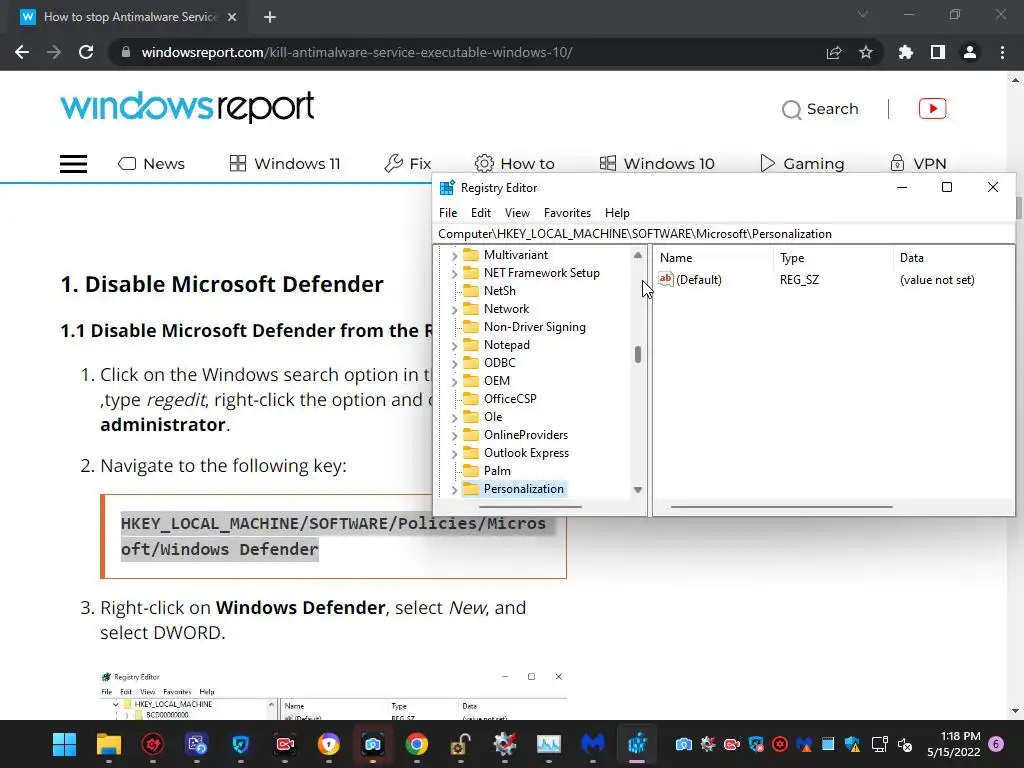The height and width of the screenshot is (768, 1024).
Task: Open the notification count badge
Action: point(996,744)
